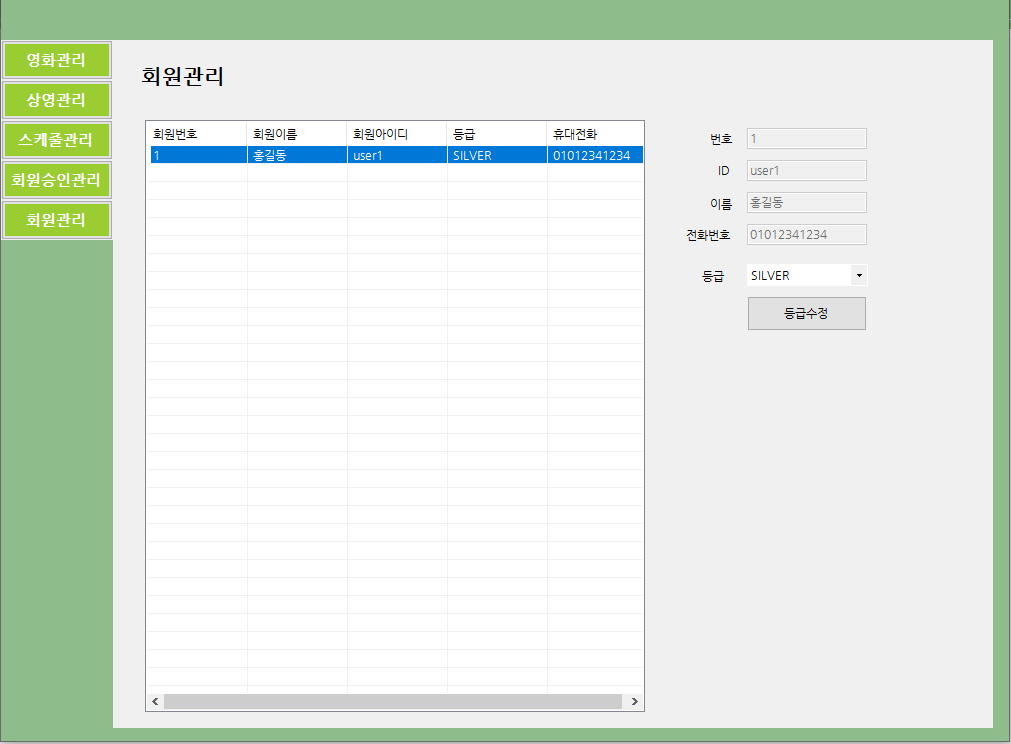Click the 번호 input field
The height and width of the screenshot is (744, 1011).
[806, 138]
